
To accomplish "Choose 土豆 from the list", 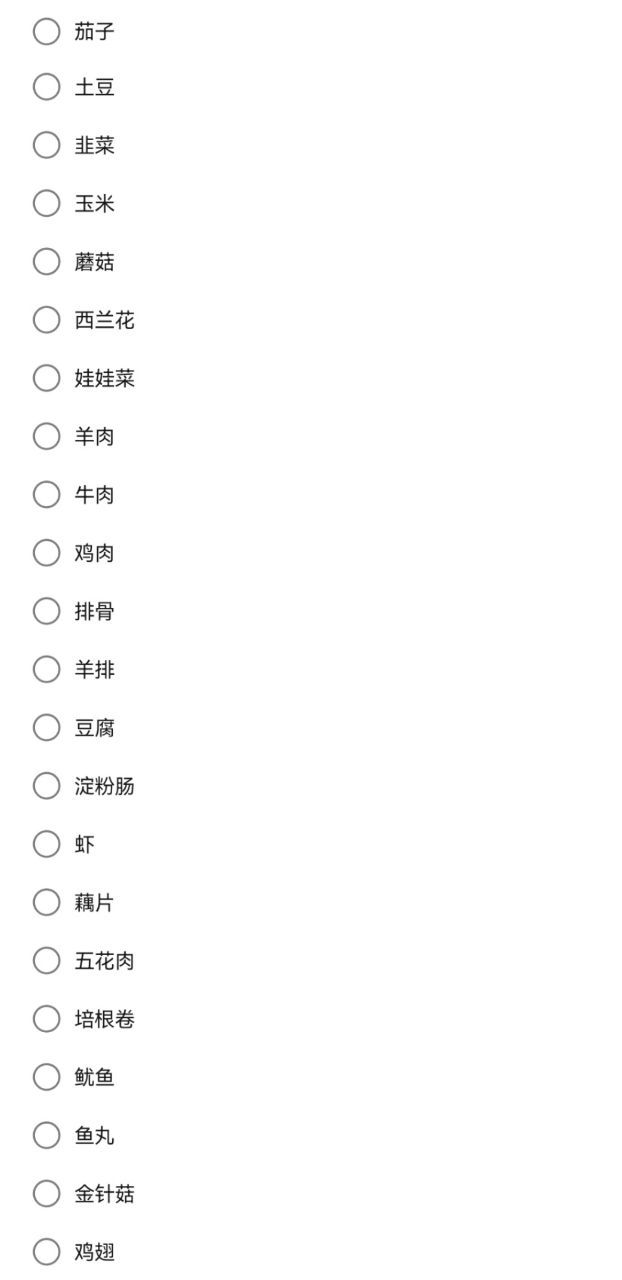I will tap(47, 87).
